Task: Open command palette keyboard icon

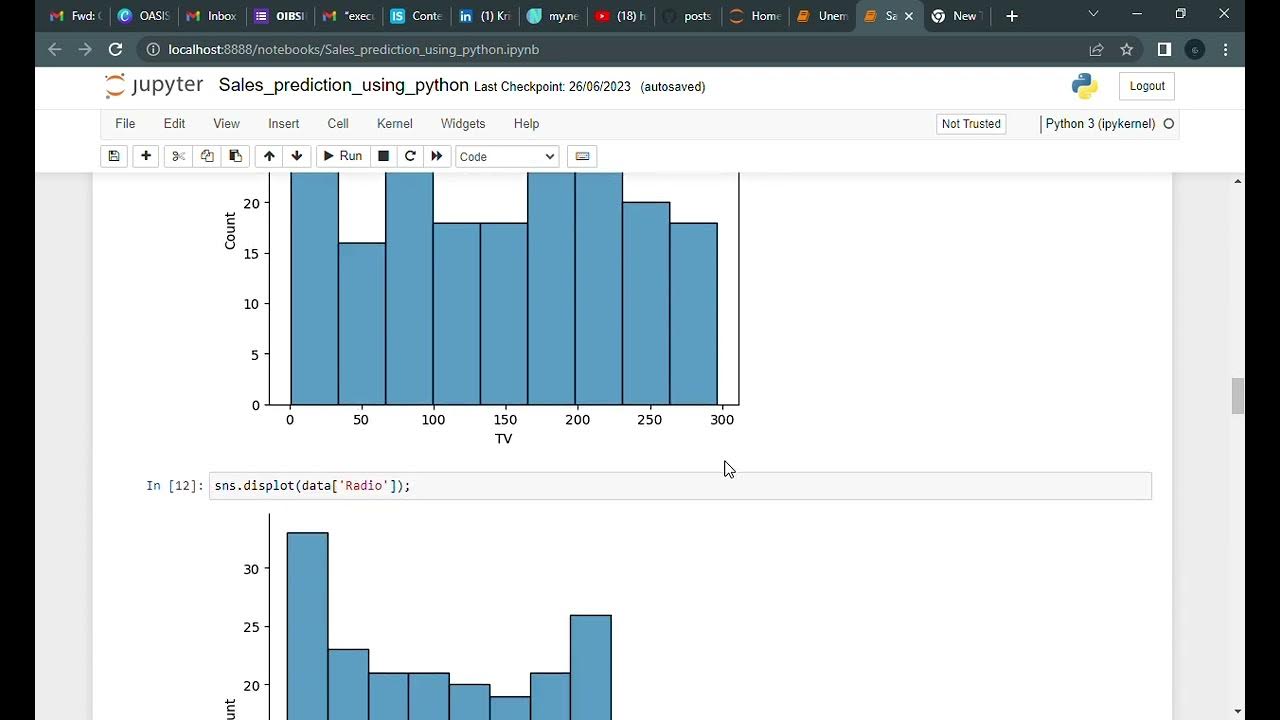Action: [582, 156]
